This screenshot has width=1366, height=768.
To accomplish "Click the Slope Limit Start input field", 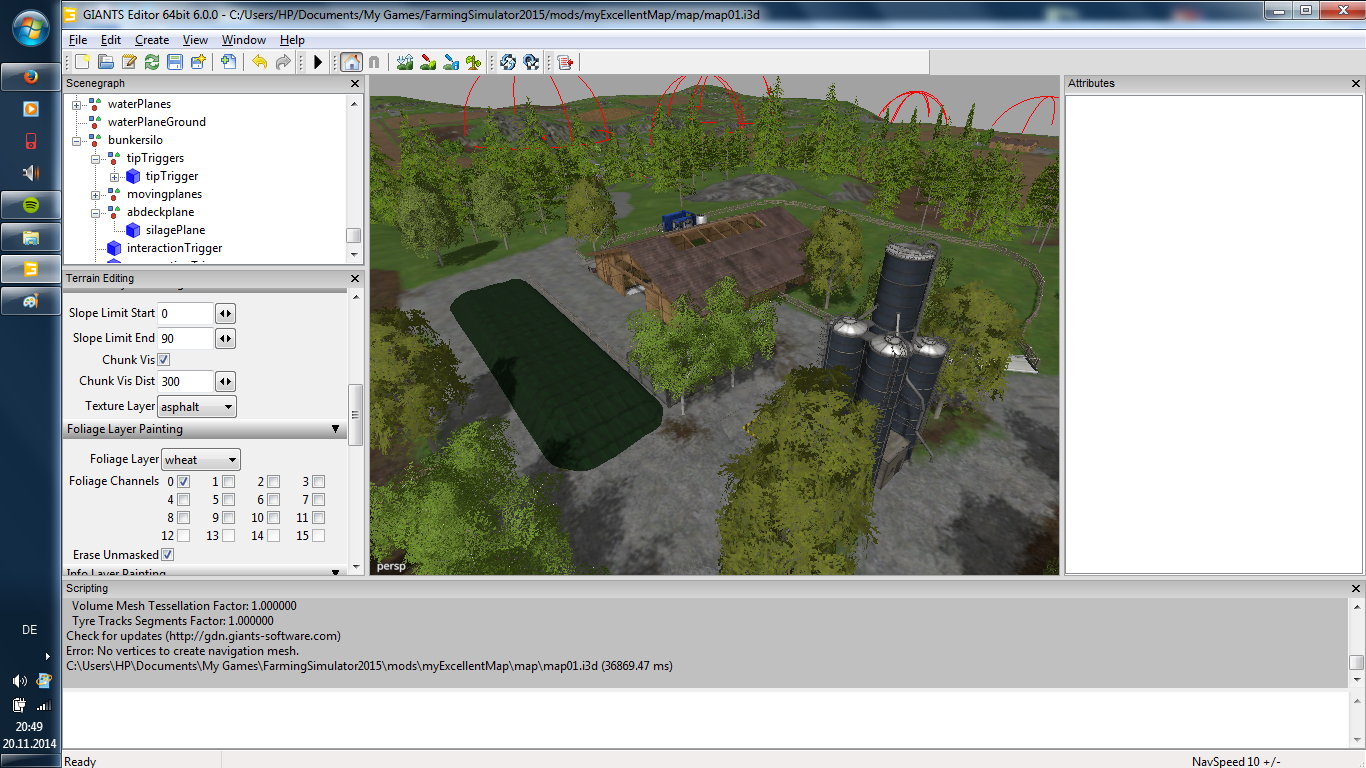I will (x=186, y=314).
